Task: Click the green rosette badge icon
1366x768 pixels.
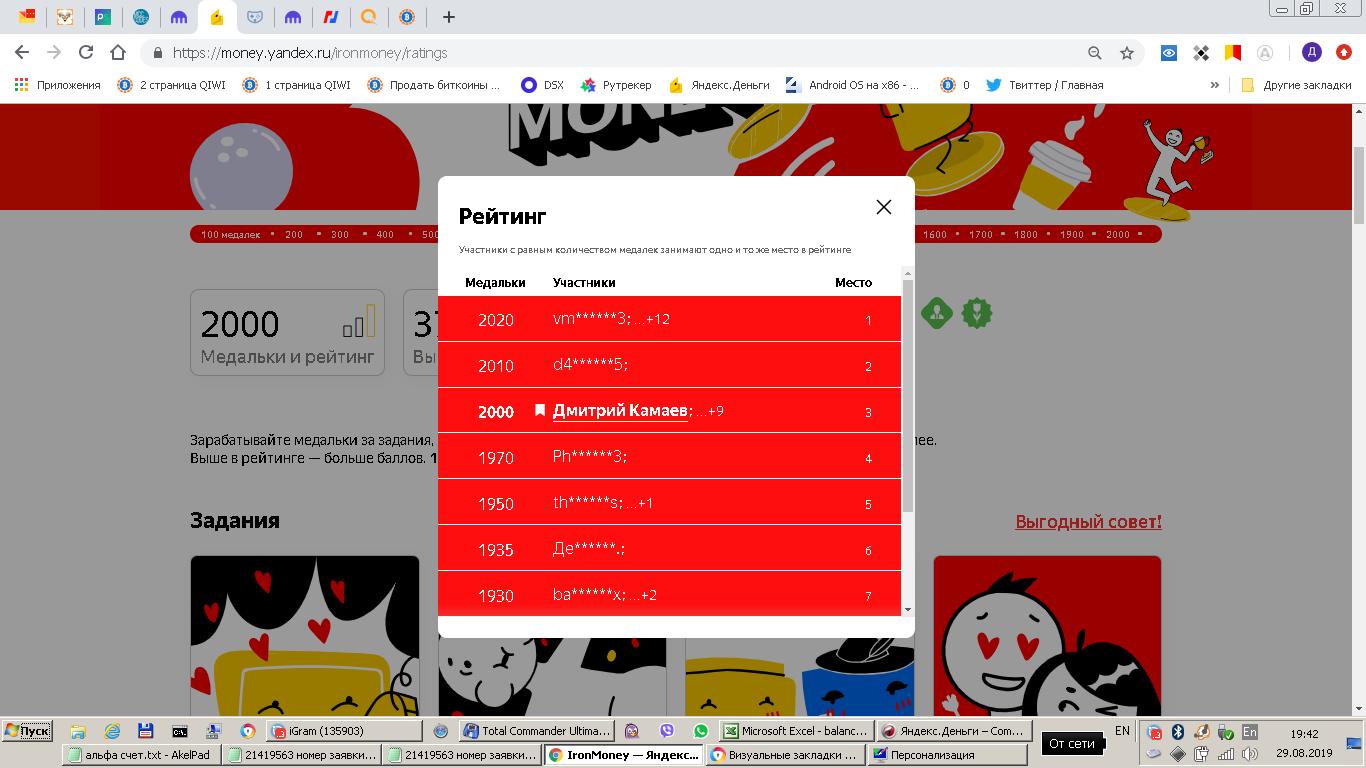Action: [x=977, y=314]
